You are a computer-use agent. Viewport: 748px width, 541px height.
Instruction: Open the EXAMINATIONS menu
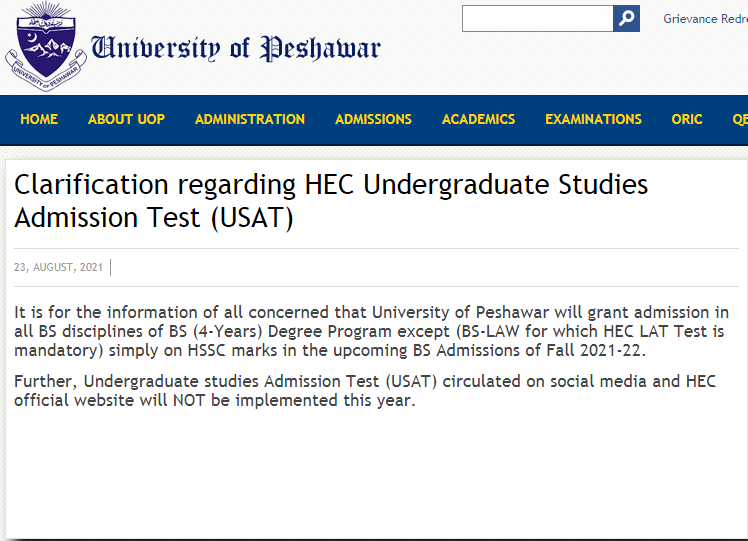pyautogui.click(x=593, y=119)
